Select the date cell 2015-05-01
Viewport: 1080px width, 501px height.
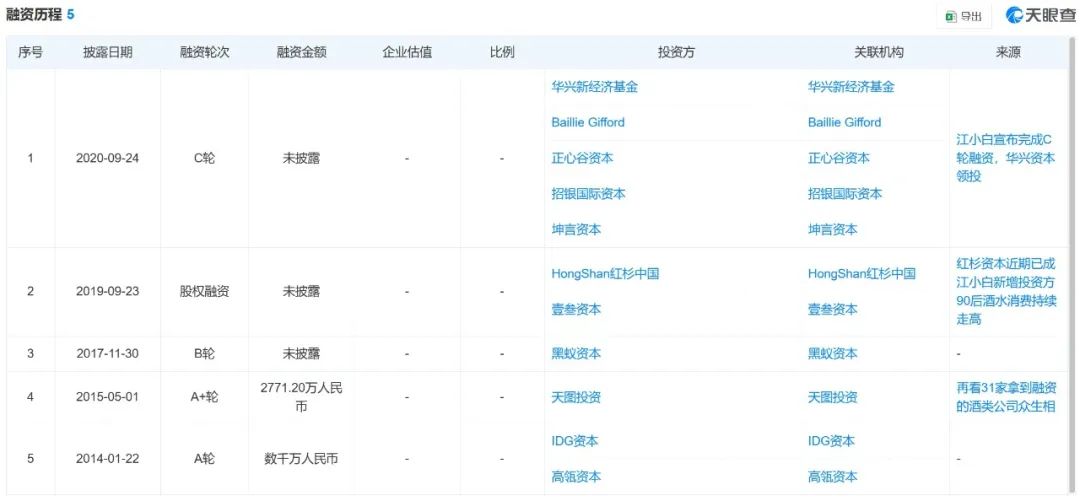[x=107, y=397]
